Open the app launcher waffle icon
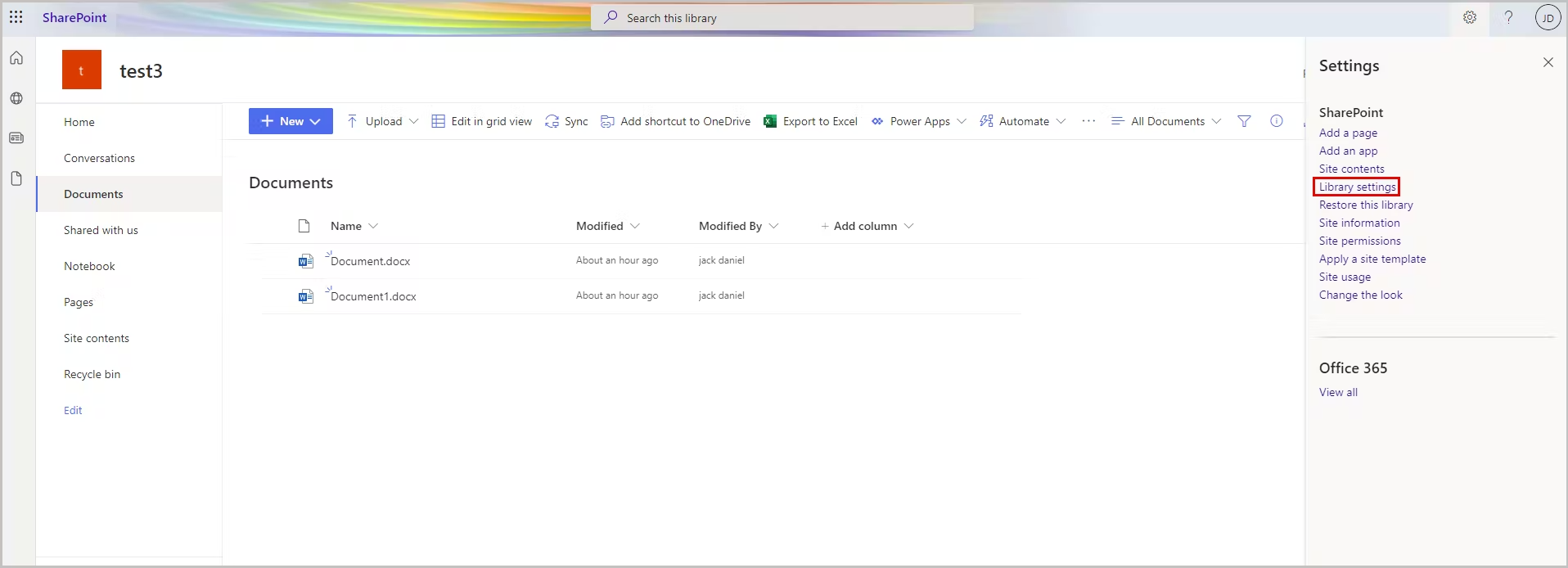1568x568 pixels. [x=16, y=17]
